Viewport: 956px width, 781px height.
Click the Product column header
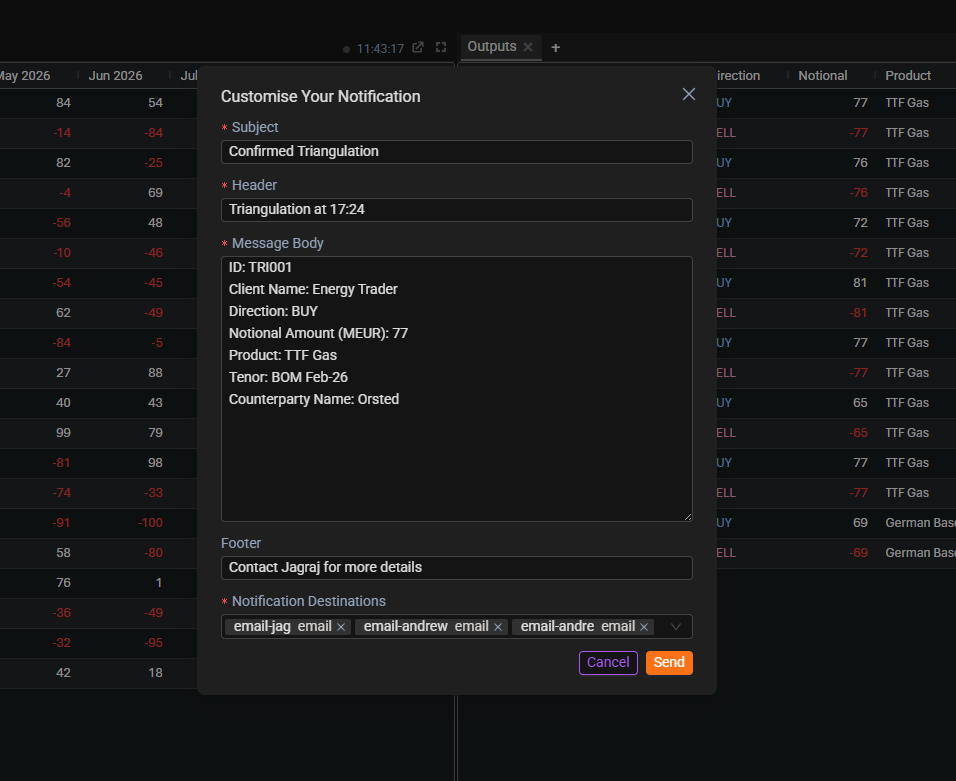(x=908, y=76)
